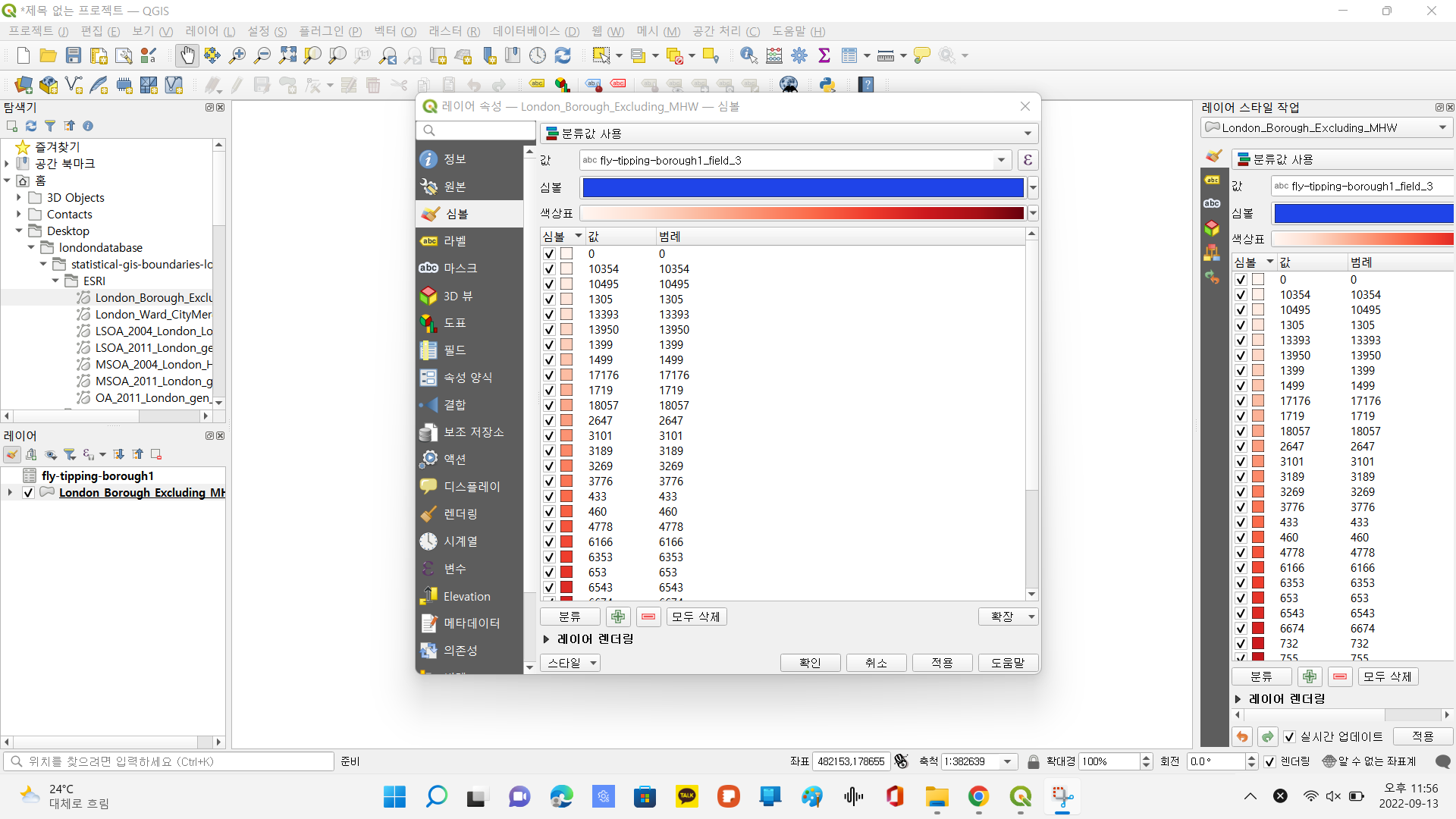Open 3D View settings via the cube icon

click(1212, 228)
